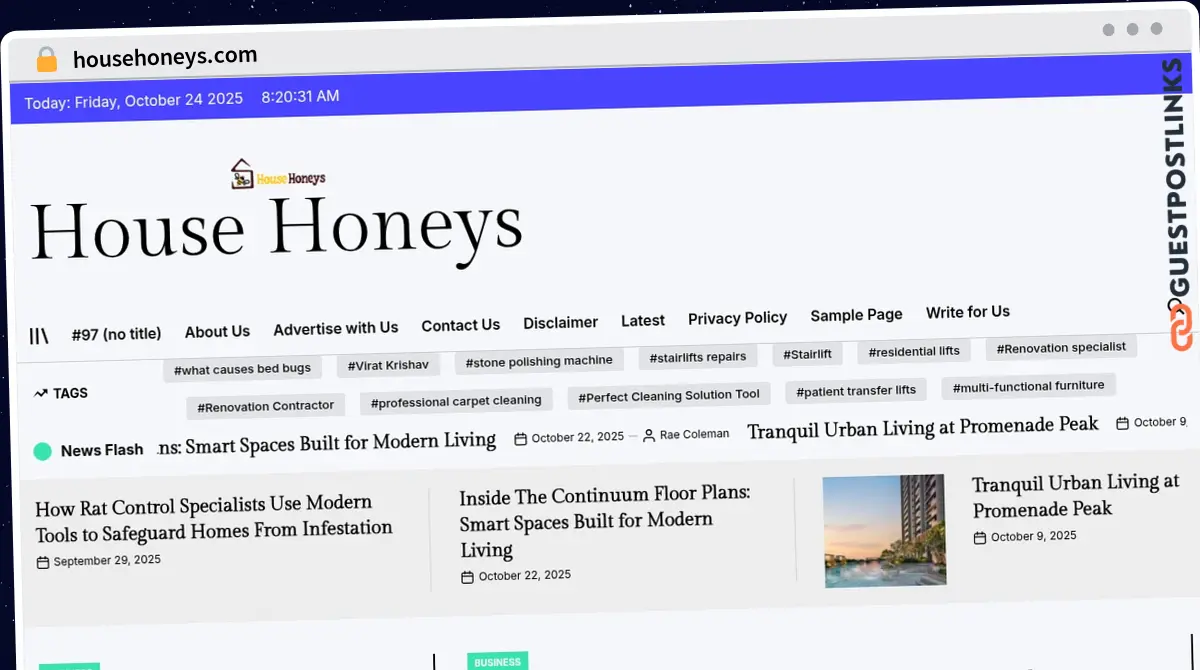Image resolution: width=1200 pixels, height=670 pixels.
Task: Click the TAGS label
Action: tap(70, 393)
